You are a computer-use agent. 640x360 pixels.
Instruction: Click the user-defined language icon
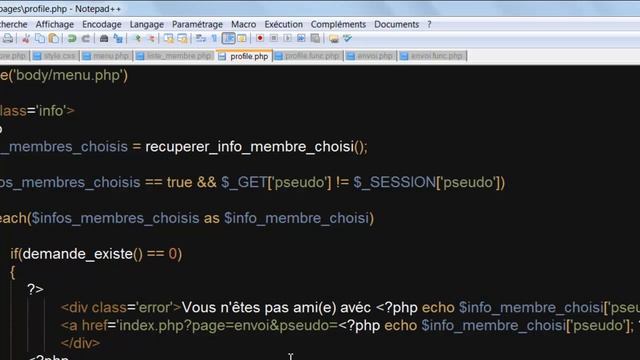[242, 38]
